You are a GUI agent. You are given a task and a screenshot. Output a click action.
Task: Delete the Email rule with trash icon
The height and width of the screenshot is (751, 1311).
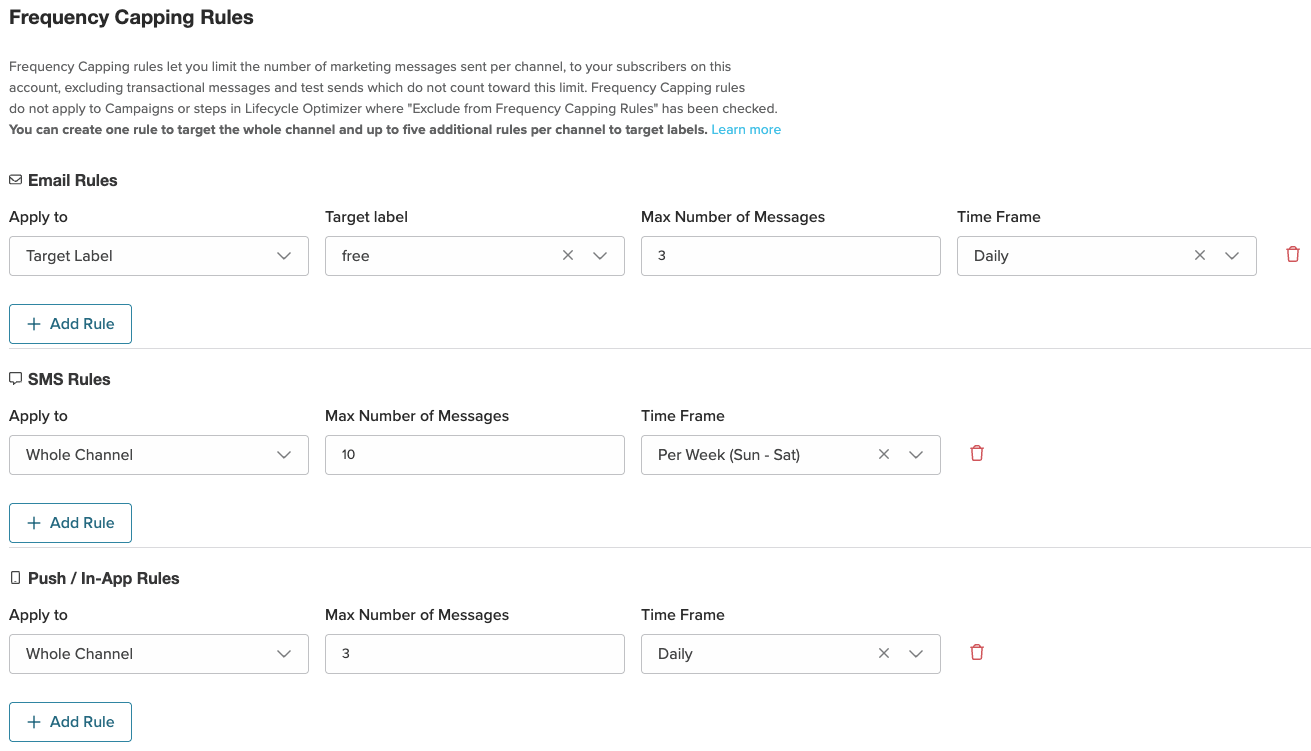tap(1293, 255)
